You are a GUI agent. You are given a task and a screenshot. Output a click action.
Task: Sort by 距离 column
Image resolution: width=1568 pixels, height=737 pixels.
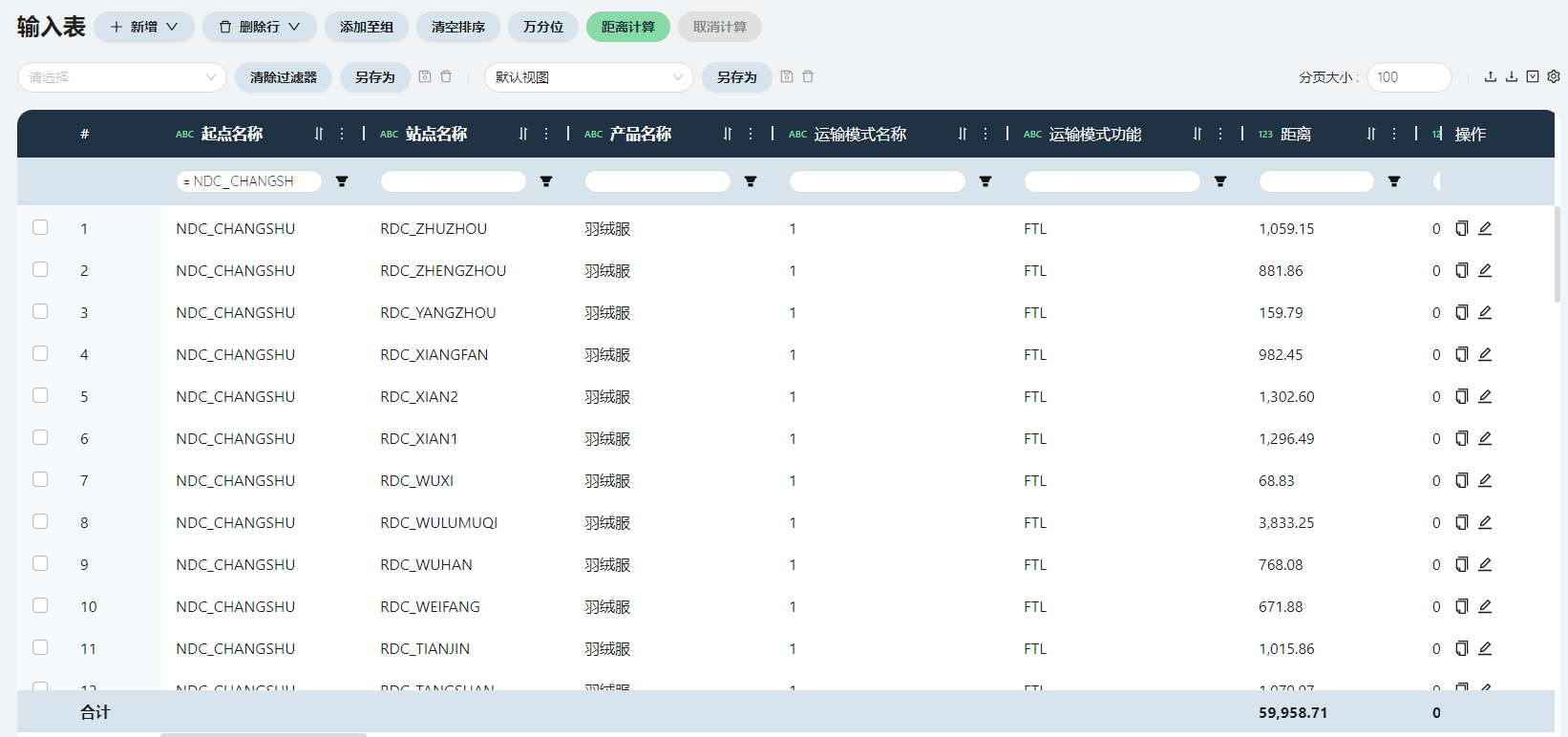pyautogui.click(x=1371, y=134)
